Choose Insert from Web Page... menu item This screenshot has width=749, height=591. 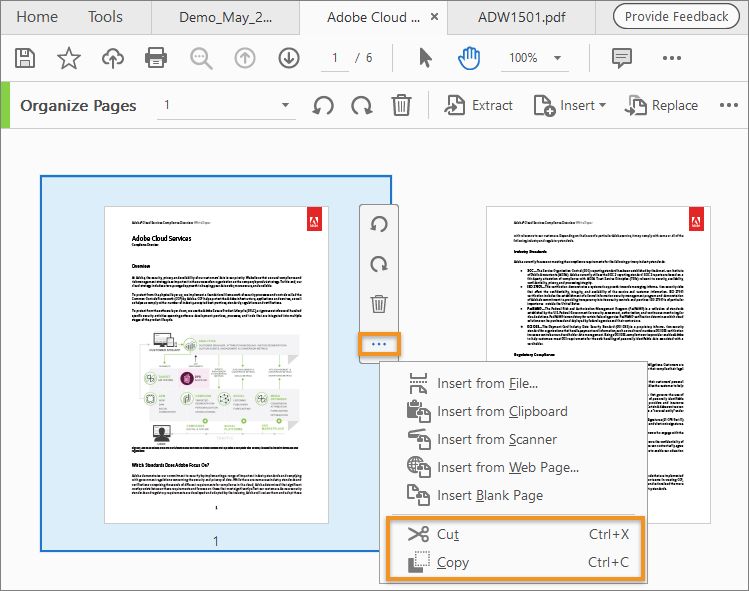[514, 467]
